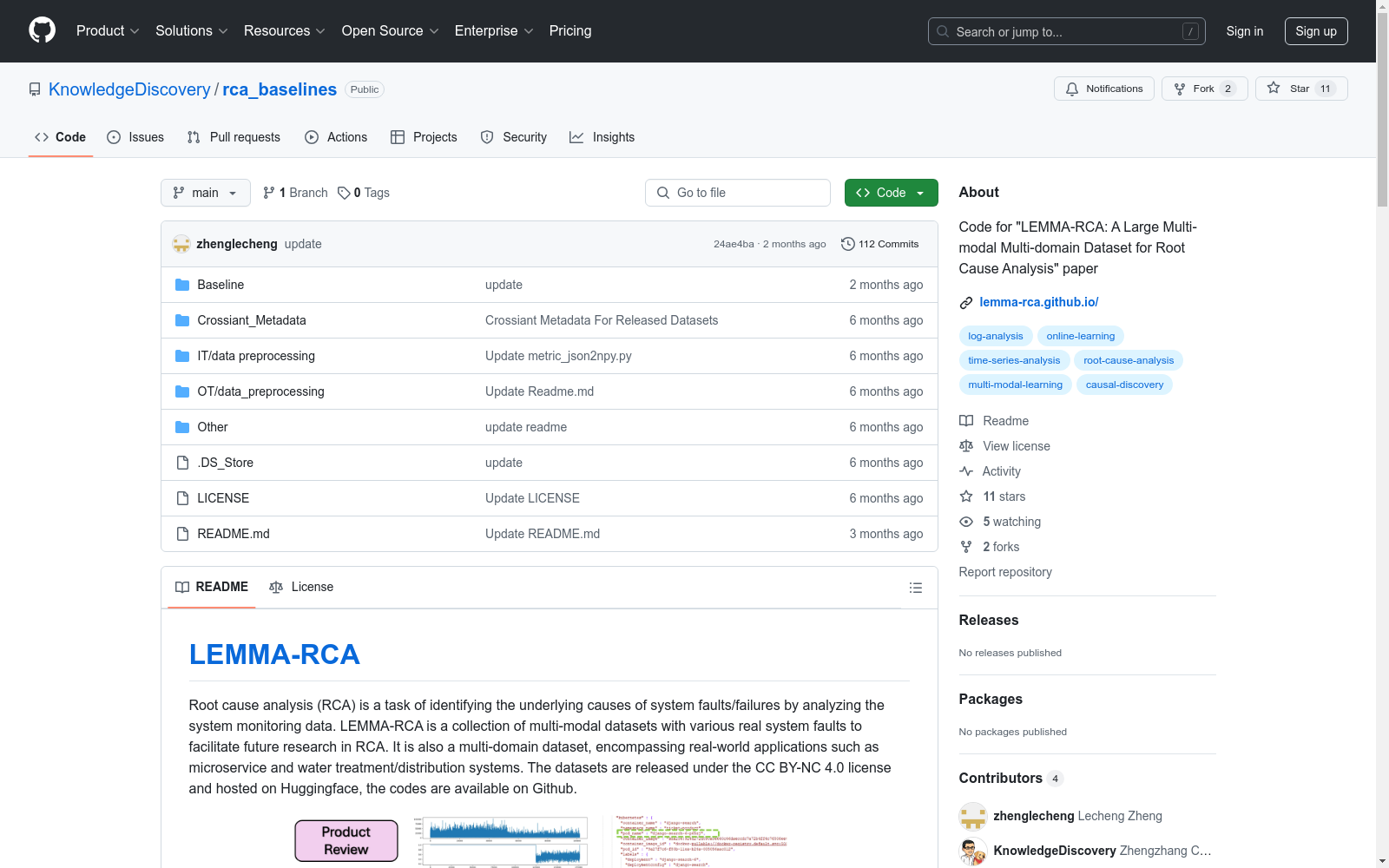Open the main branch selector dropdown
The image size is (1389, 868).
tap(206, 193)
